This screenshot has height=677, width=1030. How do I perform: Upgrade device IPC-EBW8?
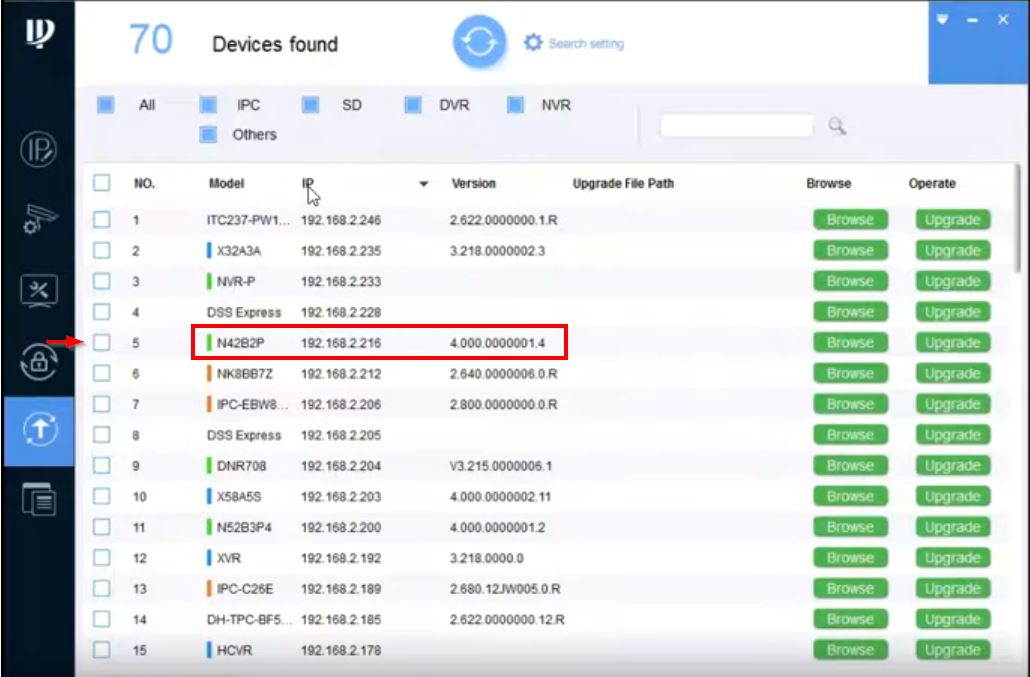click(952, 404)
